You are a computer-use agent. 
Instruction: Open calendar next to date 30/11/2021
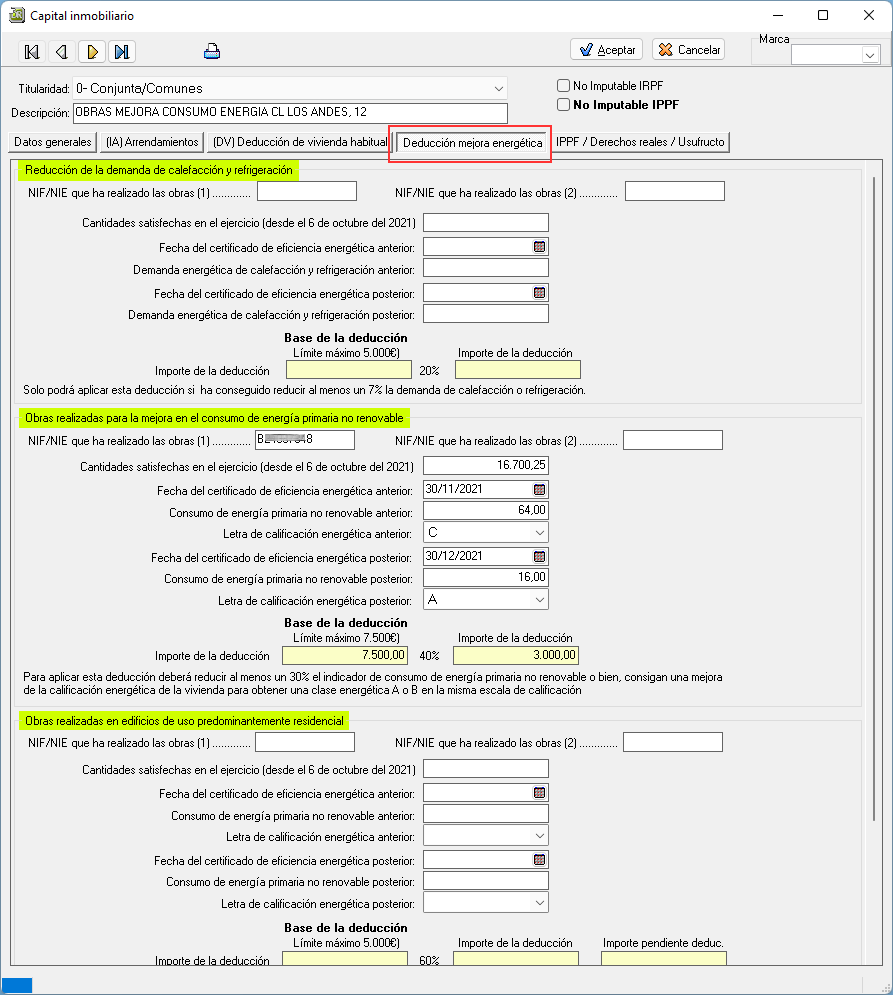click(539, 489)
